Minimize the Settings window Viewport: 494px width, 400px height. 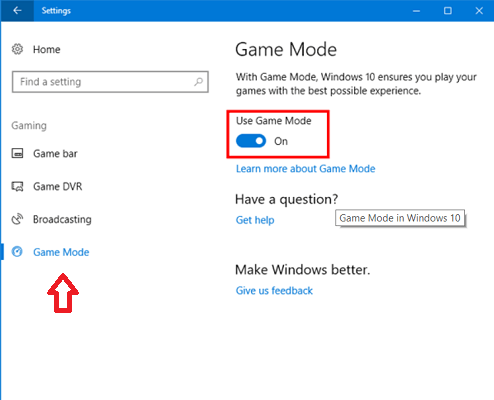[x=416, y=11]
